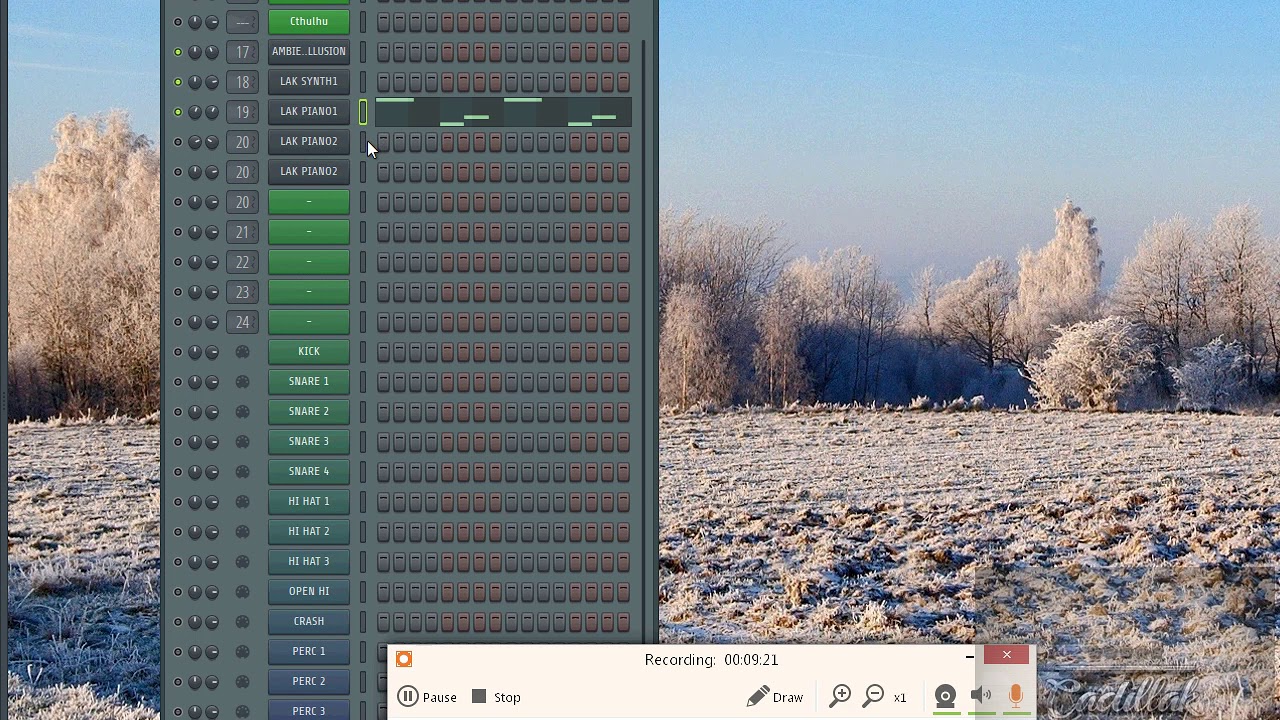The height and width of the screenshot is (720, 1280).
Task: Select the LAK SYNTH1 channel button
Action: 309,81
